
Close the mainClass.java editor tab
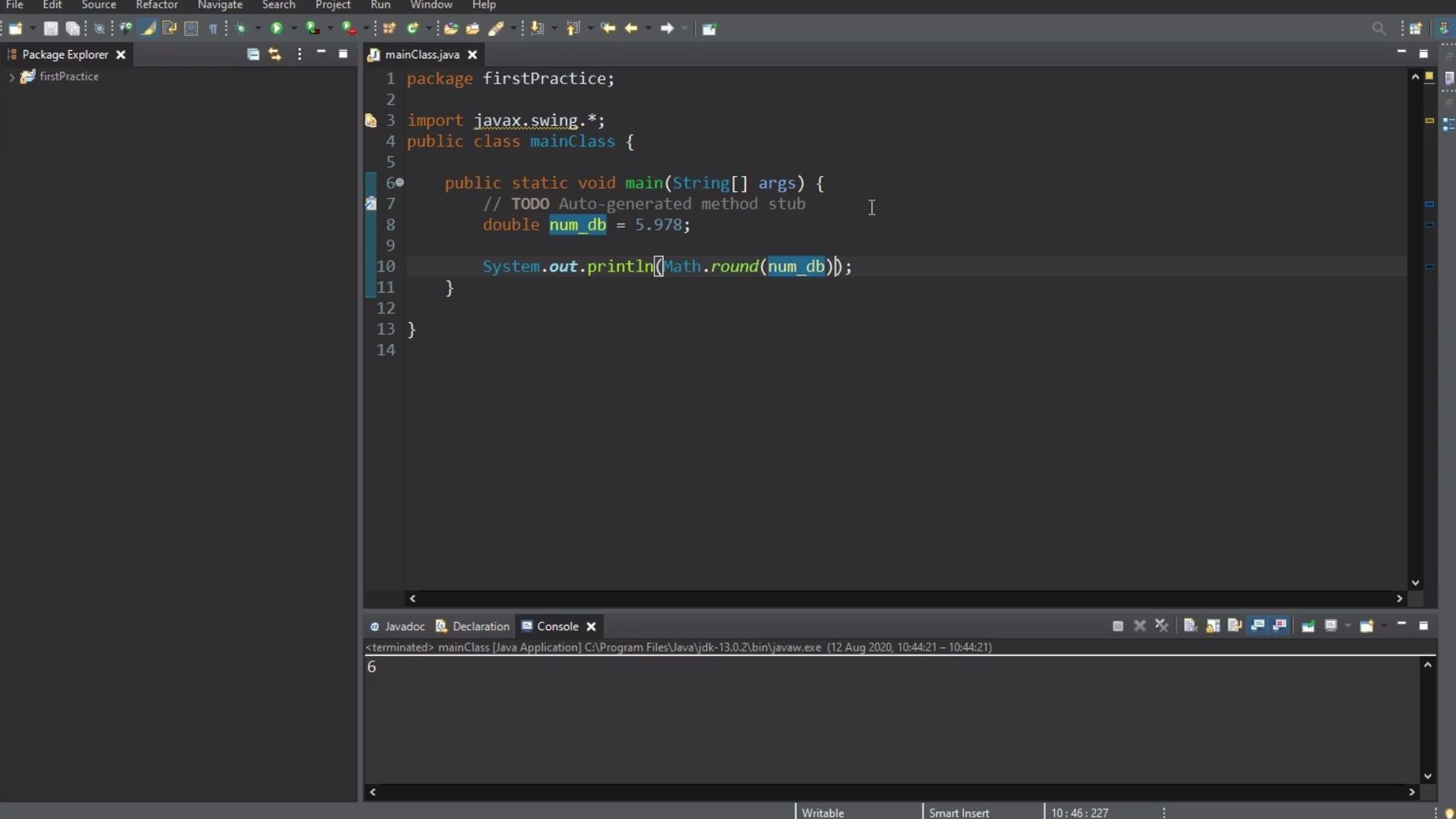pyautogui.click(x=472, y=55)
